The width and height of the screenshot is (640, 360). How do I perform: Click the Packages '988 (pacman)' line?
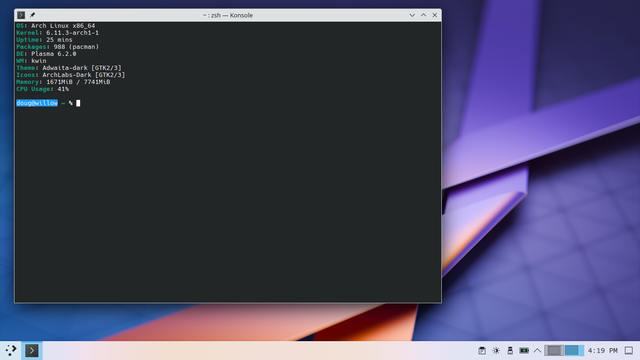58,47
